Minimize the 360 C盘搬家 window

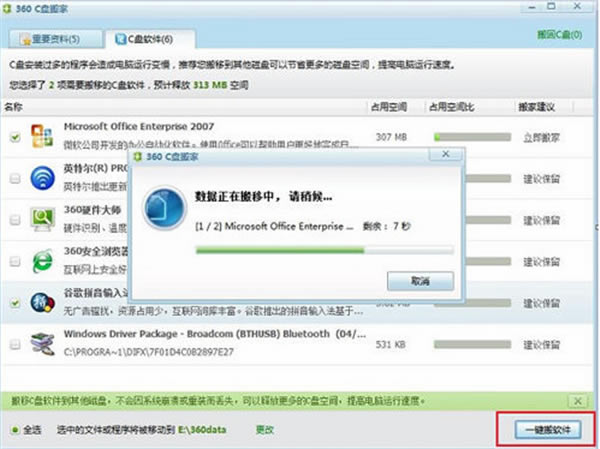coord(532,7)
